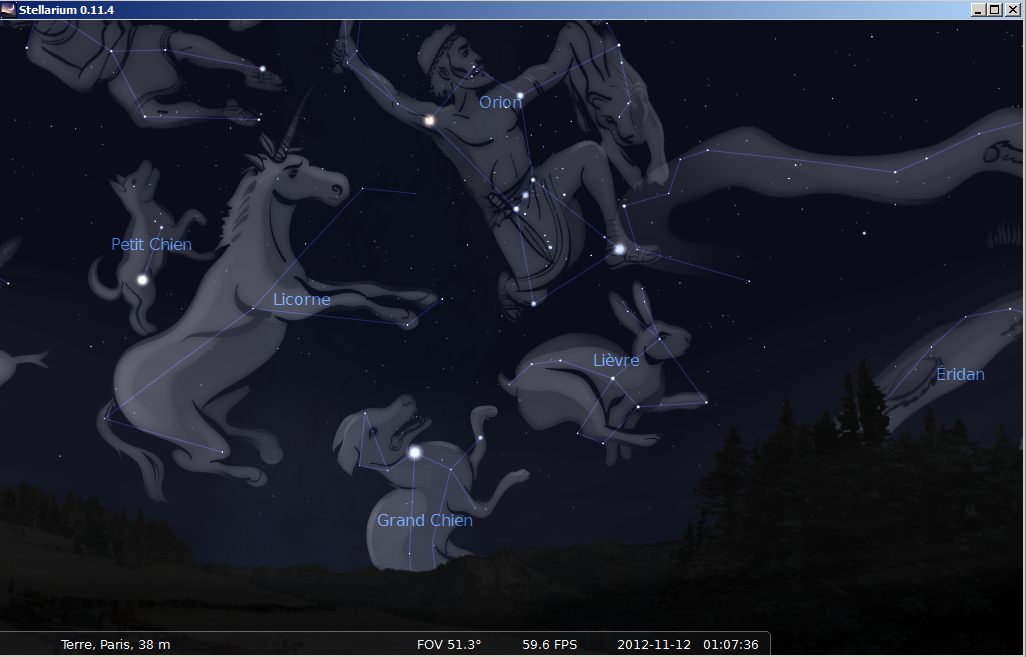
Task: Select the orange star Betelgeuse on Orion's shoulder
Action: pyautogui.click(x=429, y=120)
